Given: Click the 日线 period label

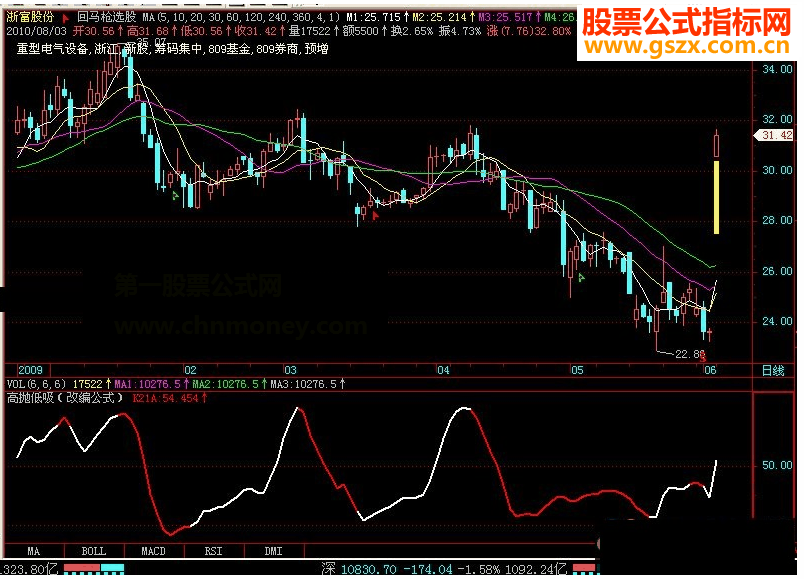Looking at the screenshot, I should point(773,370).
